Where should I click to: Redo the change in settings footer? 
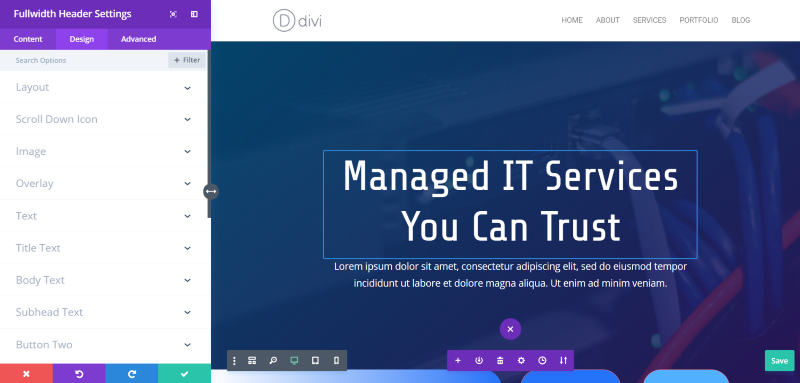(132, 374)
